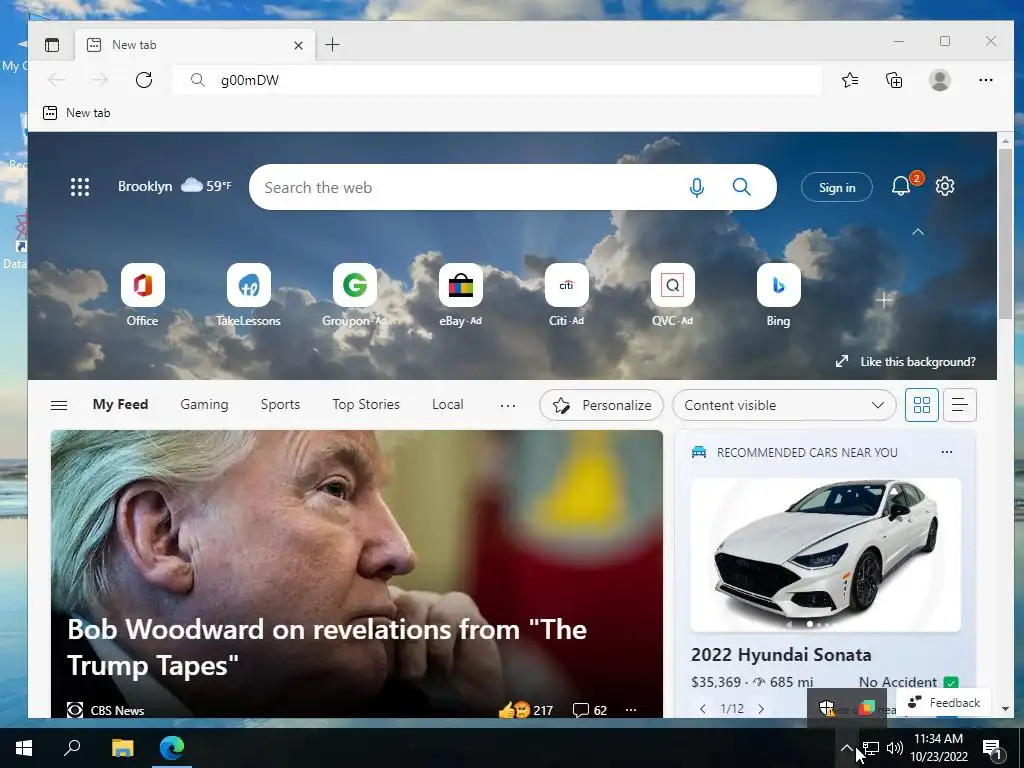Show more feed categories ellipsis
The image size is (1024, 768).
pos(507,406)
